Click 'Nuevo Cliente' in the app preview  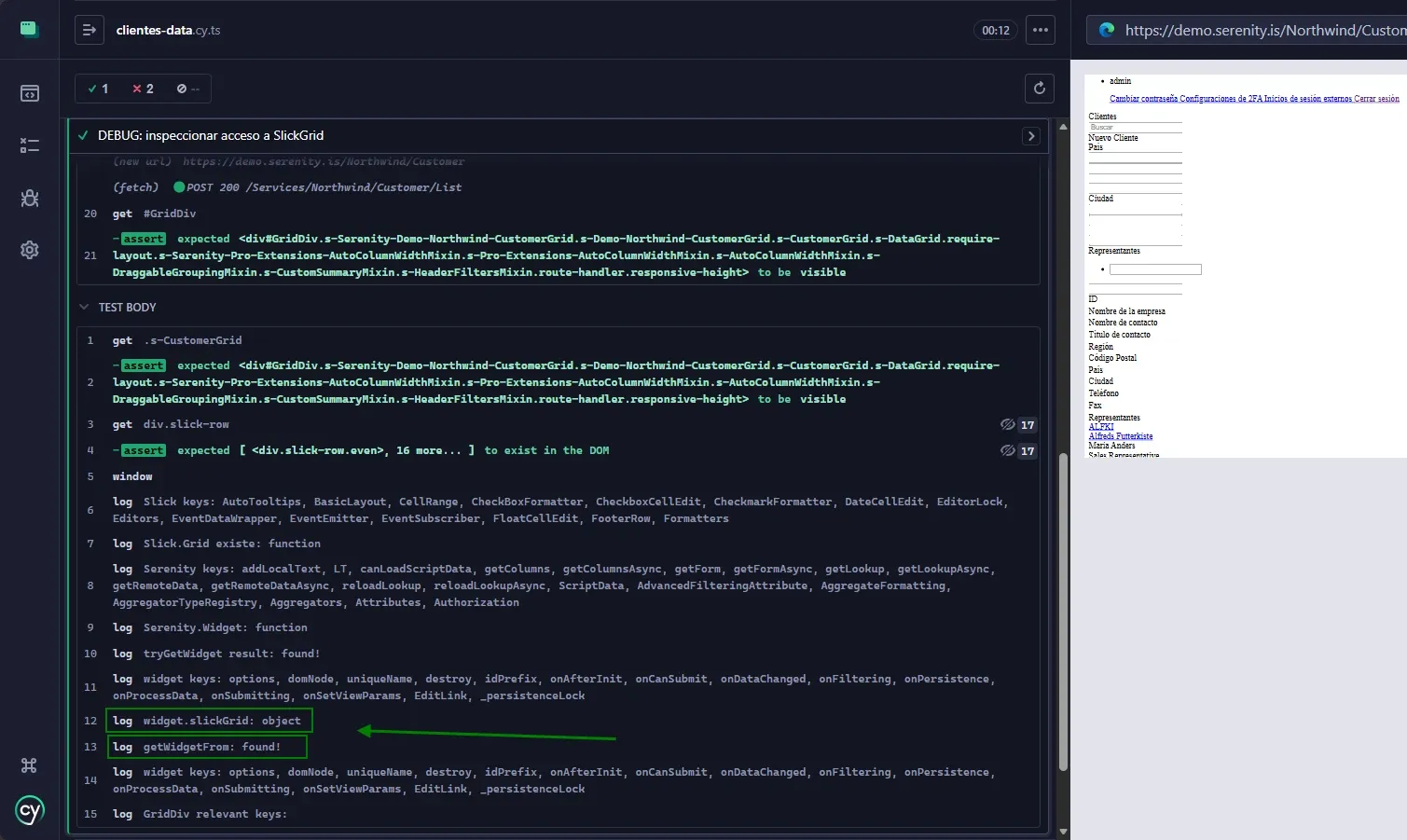click(x=1113, y=138)
